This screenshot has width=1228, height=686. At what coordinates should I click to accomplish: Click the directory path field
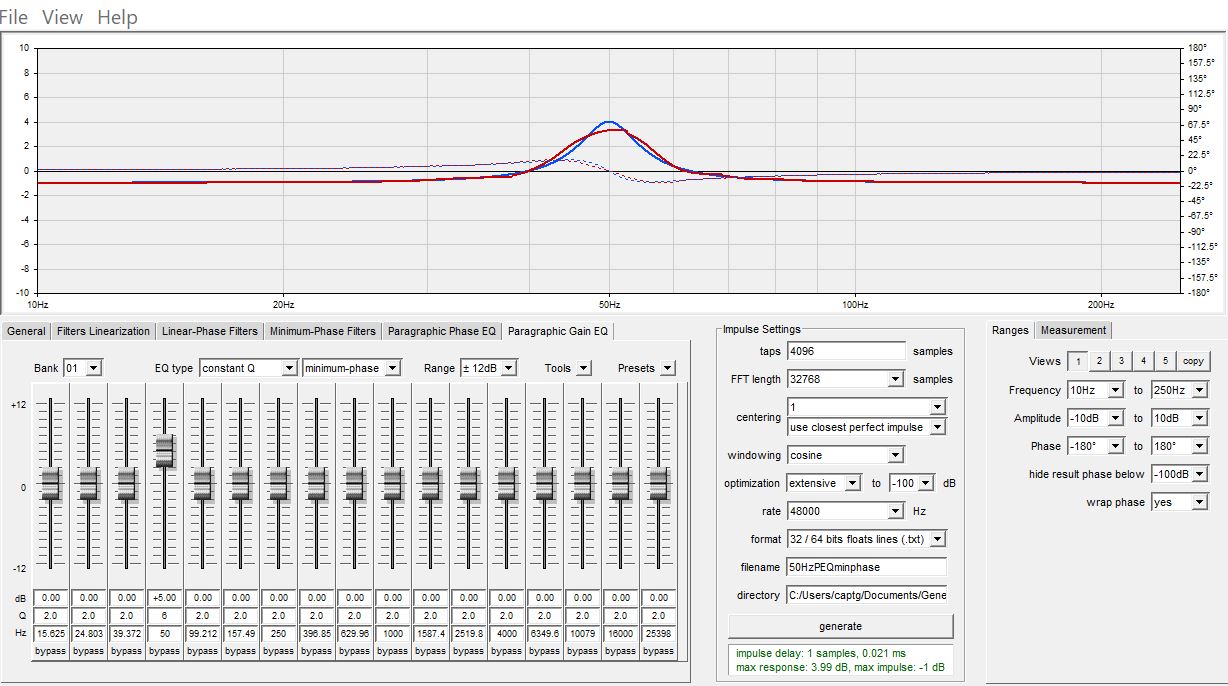(866, 595)
